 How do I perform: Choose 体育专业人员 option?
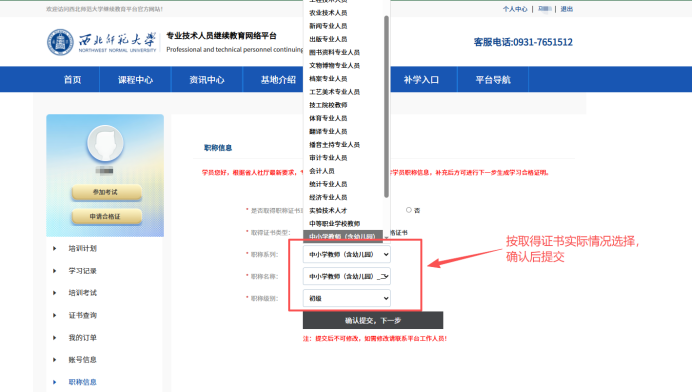[x=343, y=118]
